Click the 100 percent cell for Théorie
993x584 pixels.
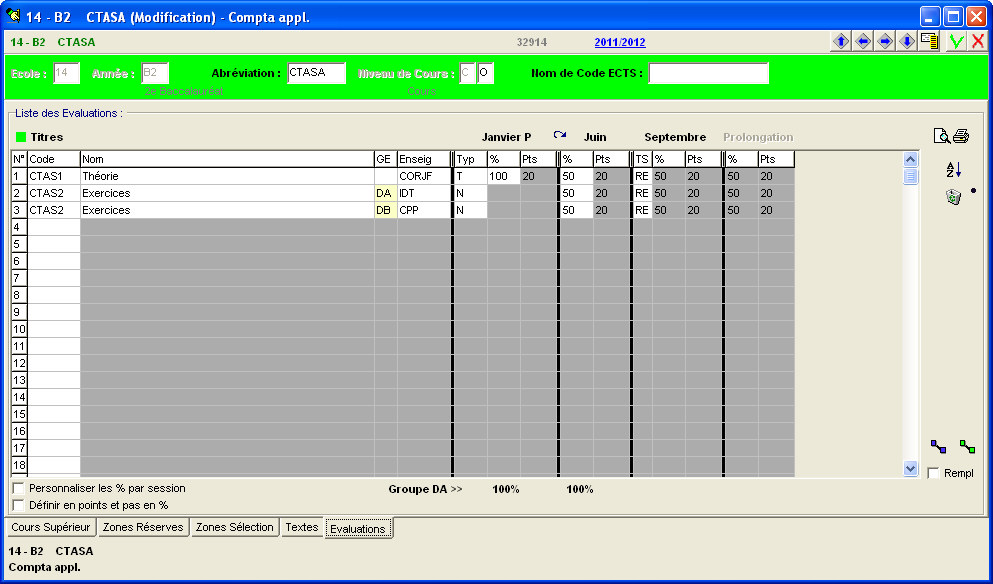[503, 176]
